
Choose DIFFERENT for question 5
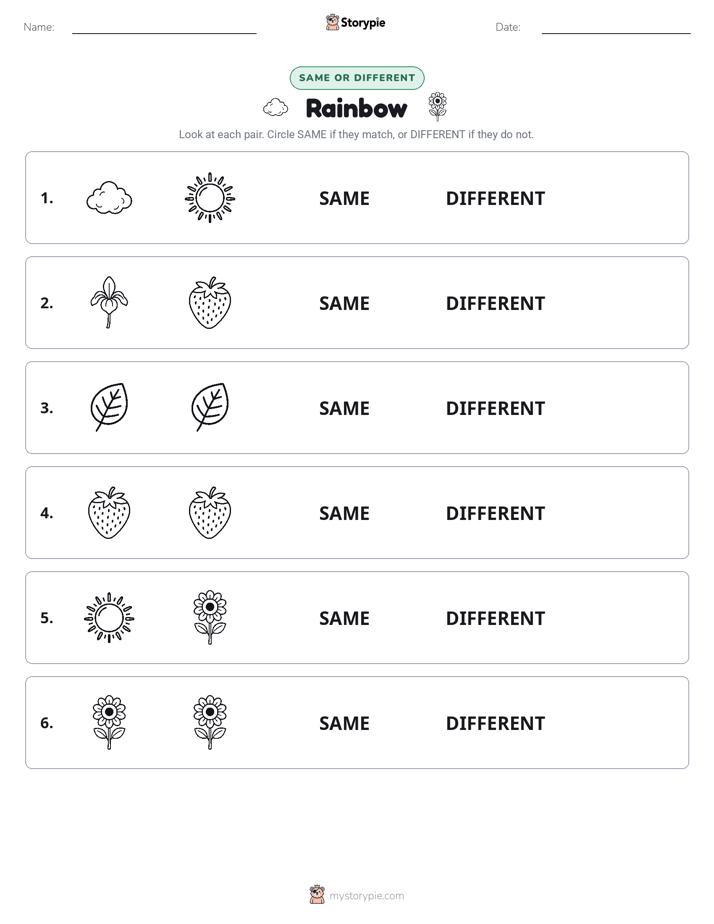coord(495,618)
